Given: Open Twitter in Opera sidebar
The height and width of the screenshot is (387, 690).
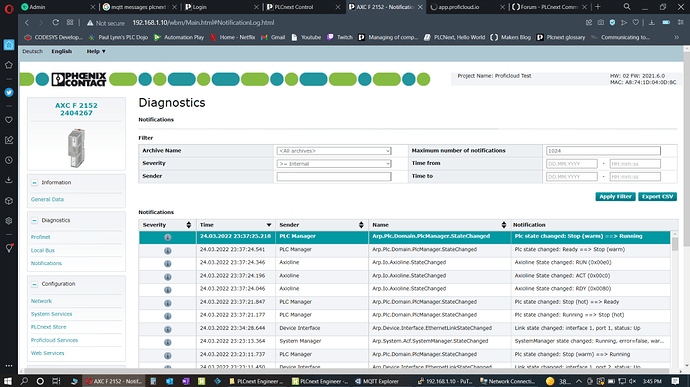Looking at the screenshot, I should (9, 92).
